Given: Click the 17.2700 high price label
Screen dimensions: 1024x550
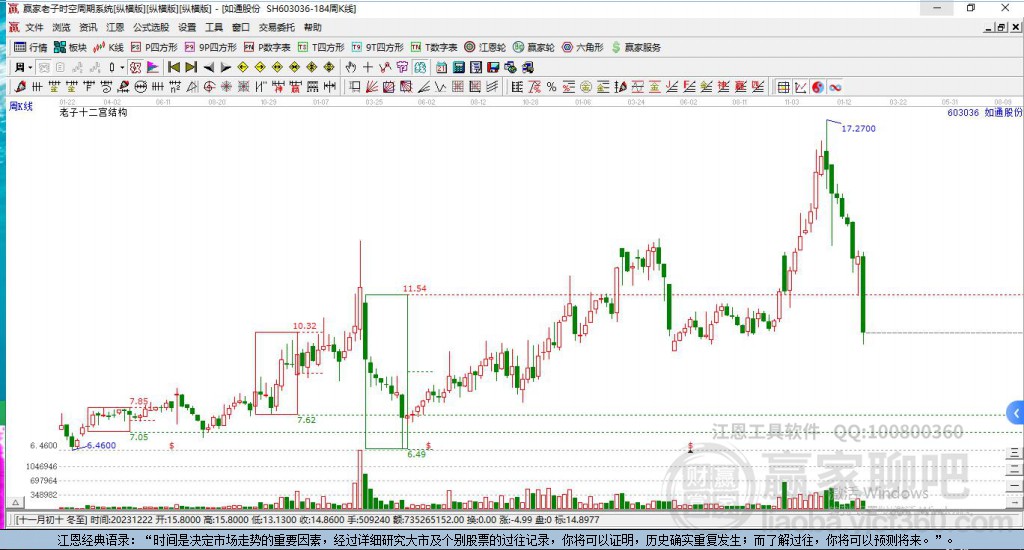Looking at the screenshot, I should (858, 129).
